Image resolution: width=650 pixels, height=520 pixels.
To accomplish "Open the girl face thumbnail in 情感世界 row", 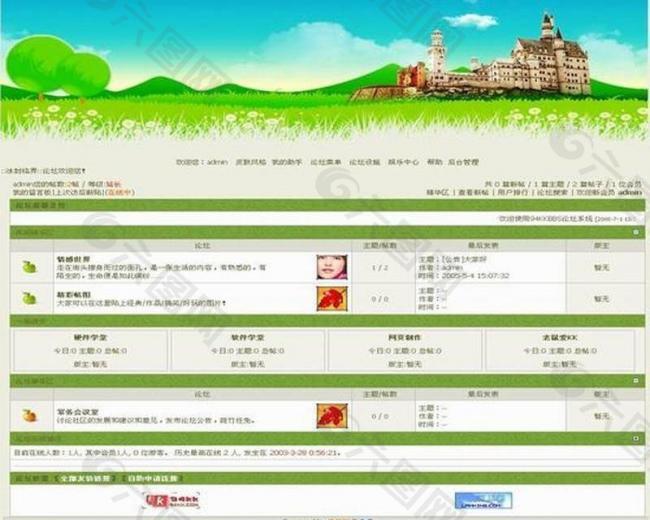I will coord(332,267).
